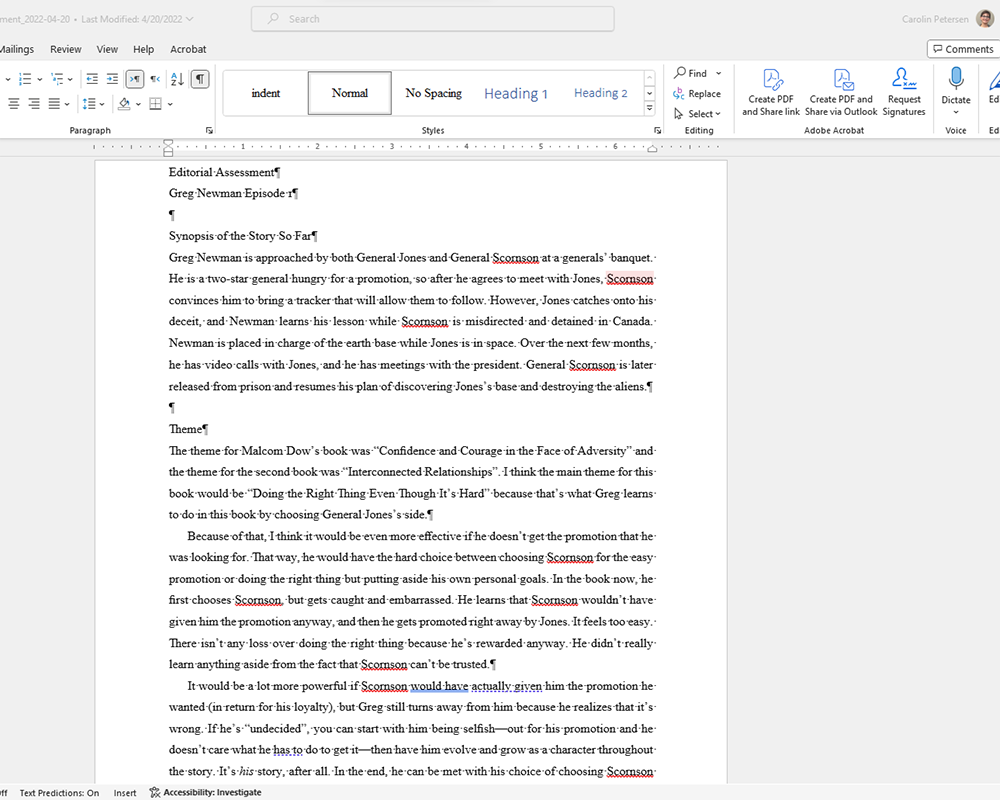Click Text Predictions: On in status bar

[59, 792]
